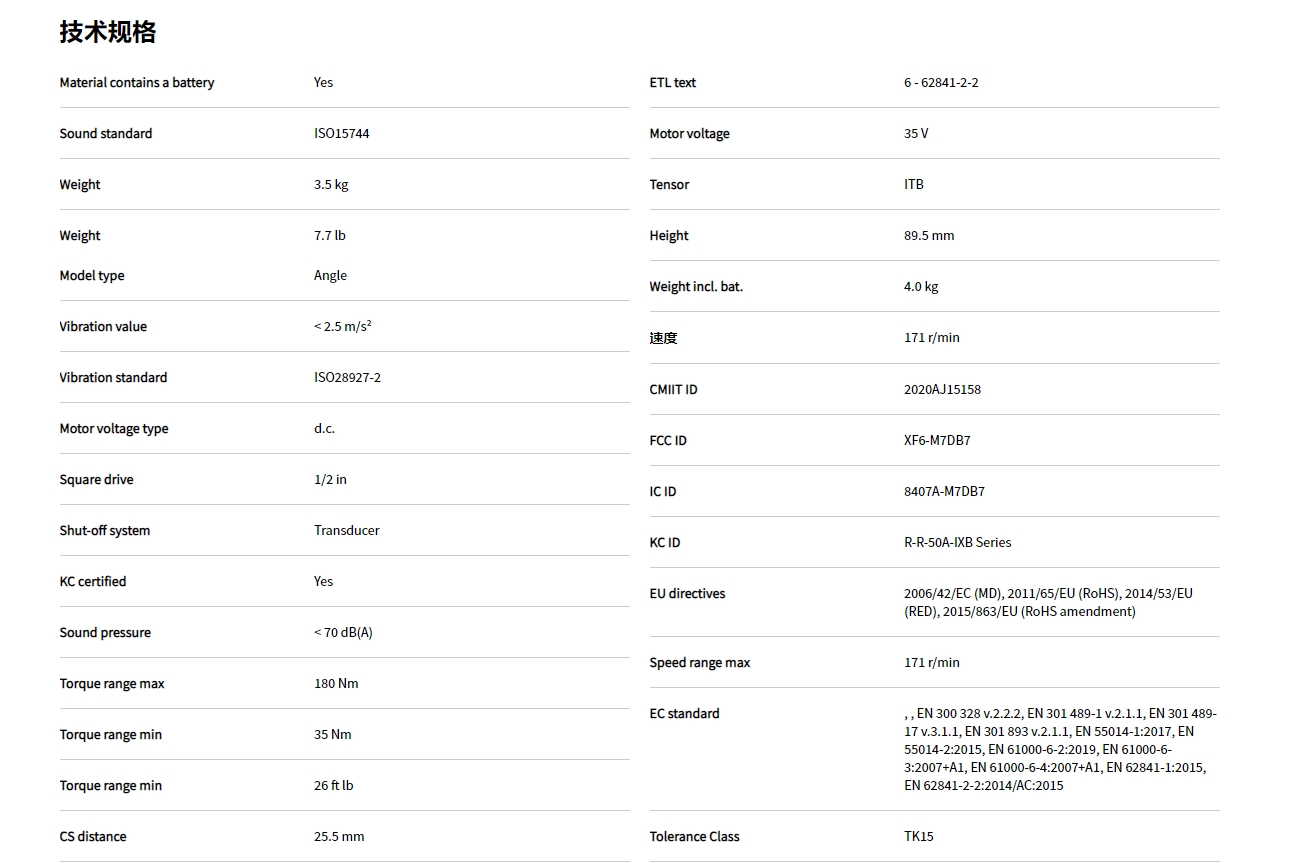Select the Tensor value ITB
This screenshot has height=863, width=1294.
tap(914, 185)
